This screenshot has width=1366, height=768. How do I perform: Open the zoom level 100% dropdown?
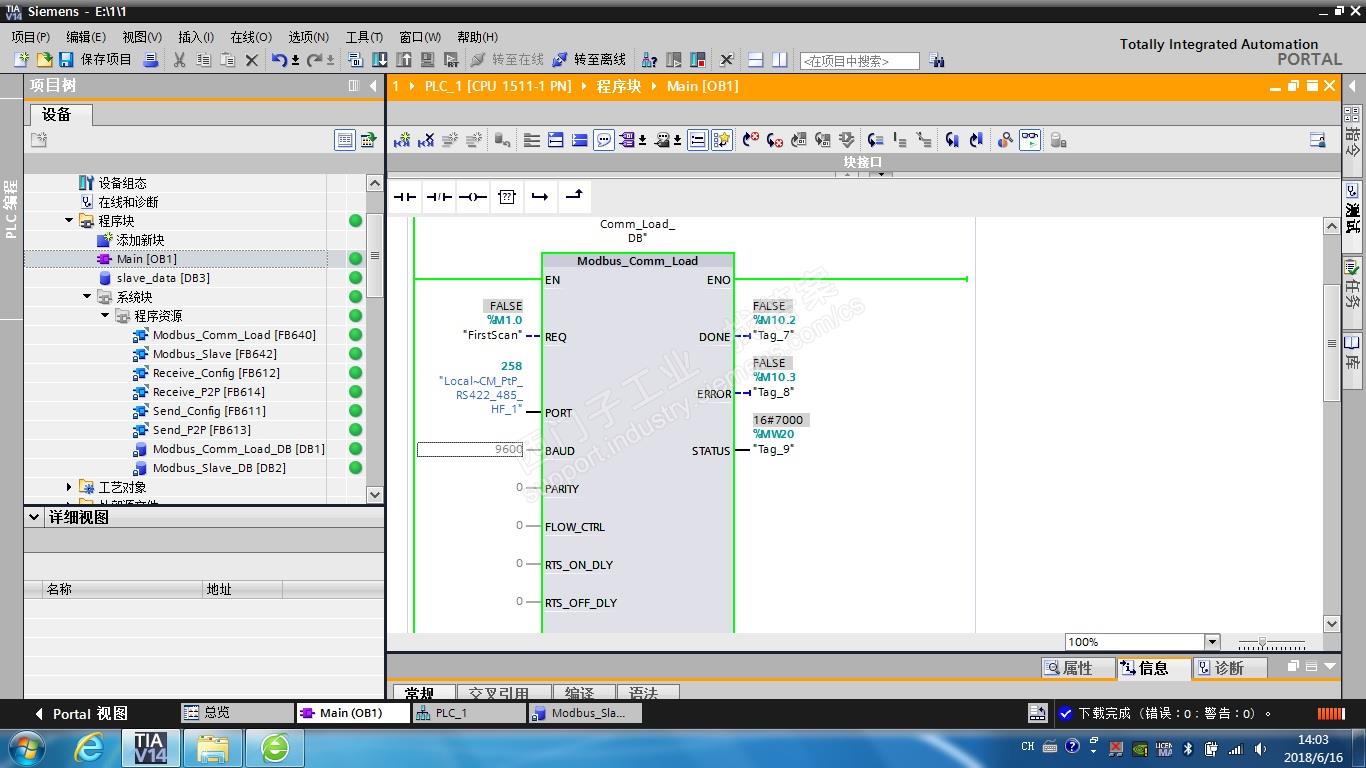click(1212, 642)
